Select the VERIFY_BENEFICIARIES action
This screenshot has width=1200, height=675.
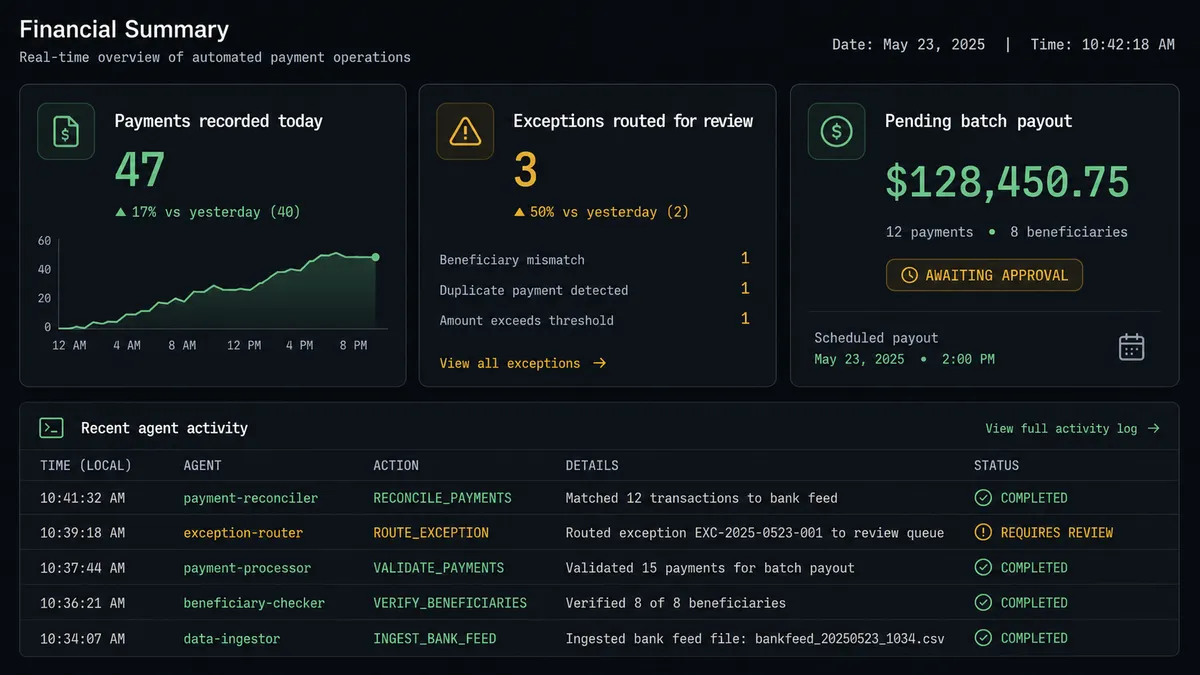click(450, 603)
